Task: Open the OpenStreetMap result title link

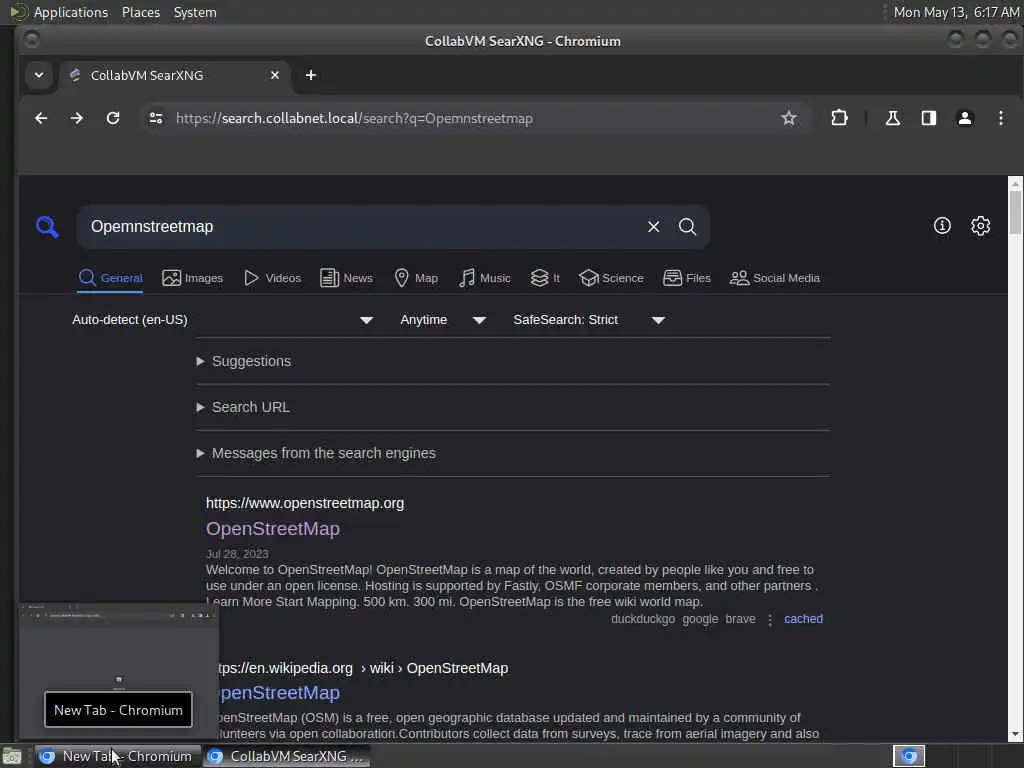Action: pyautogui.click(x=273, y=529)
